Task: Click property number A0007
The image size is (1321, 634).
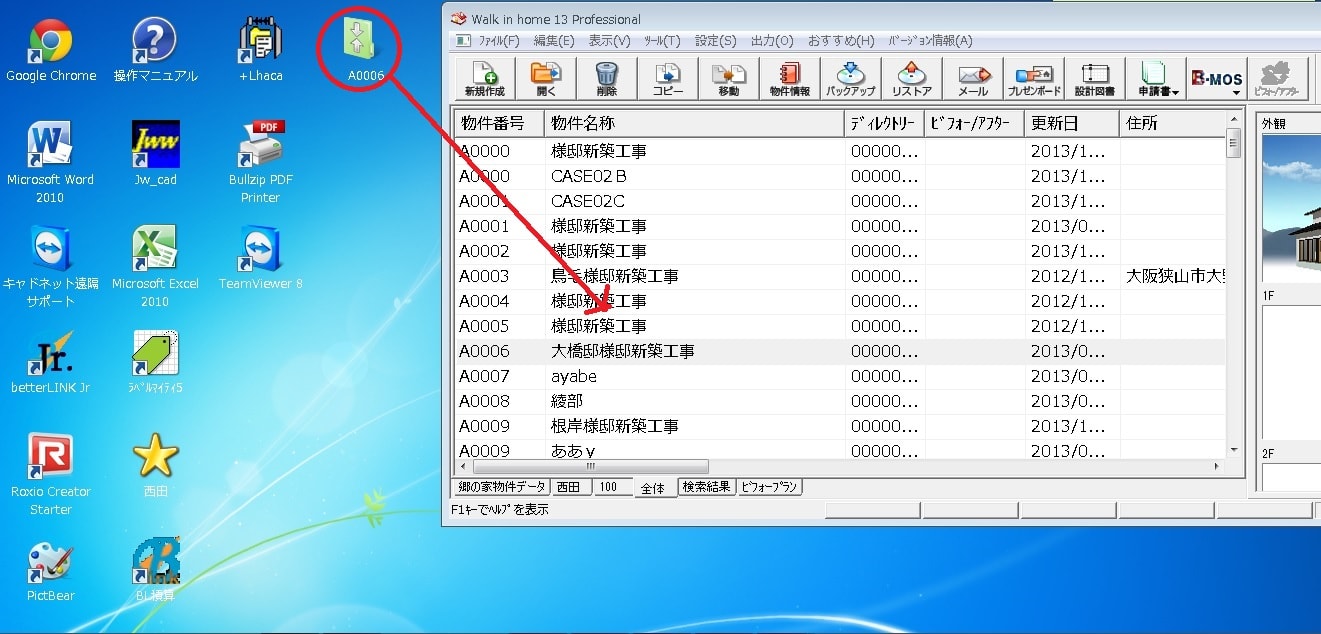Action: (x=484, y=376)
